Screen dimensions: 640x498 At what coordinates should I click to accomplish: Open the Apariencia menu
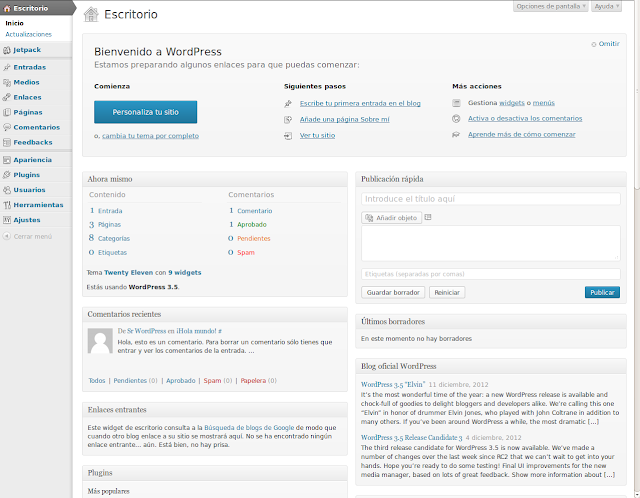(36, 160)
